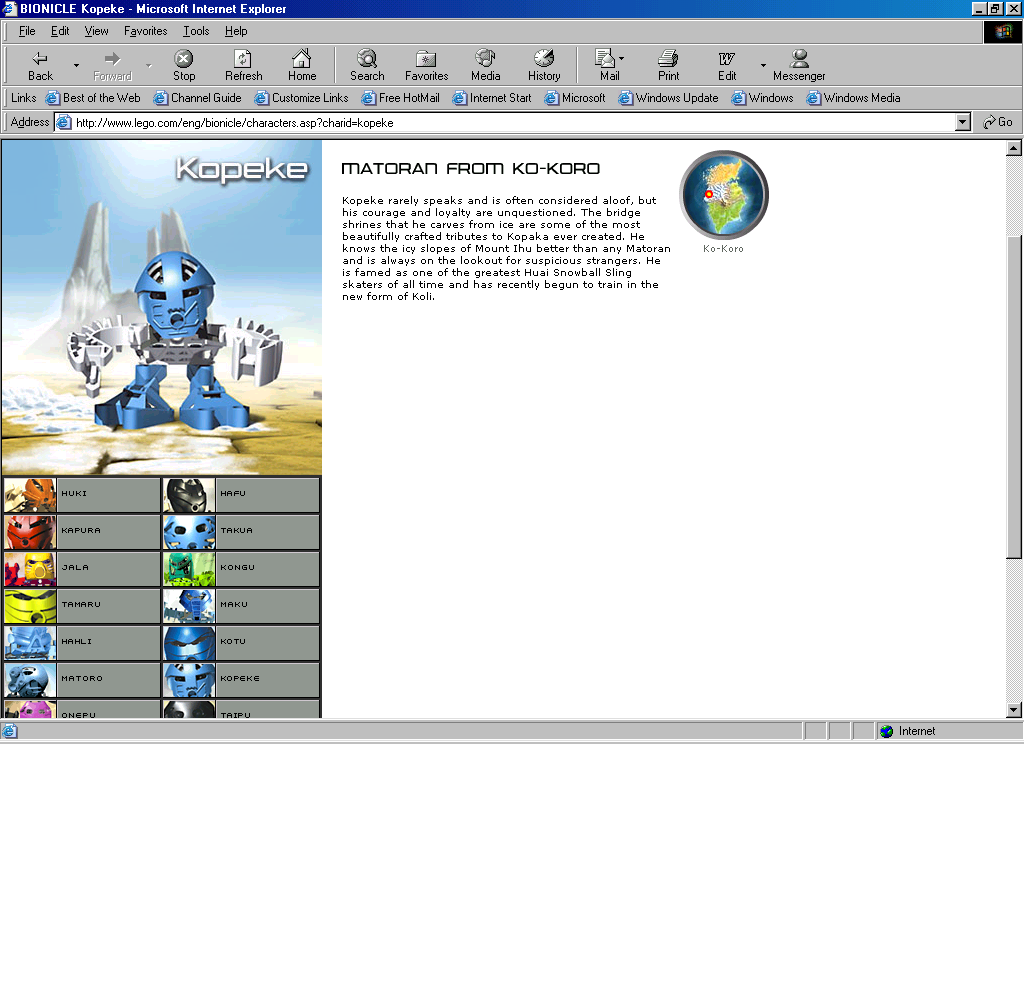Click the MATORO name label

[x=82, y=678]
